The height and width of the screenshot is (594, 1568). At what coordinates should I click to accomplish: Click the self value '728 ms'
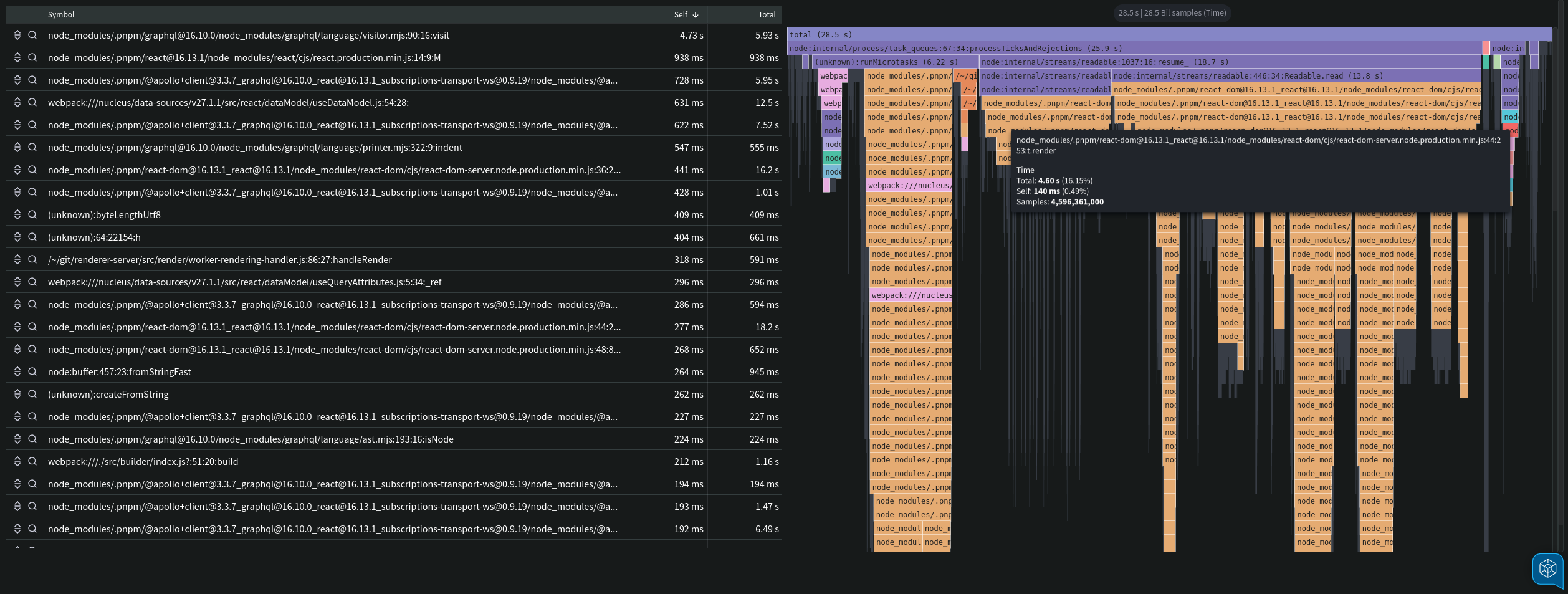coord(689,80)
